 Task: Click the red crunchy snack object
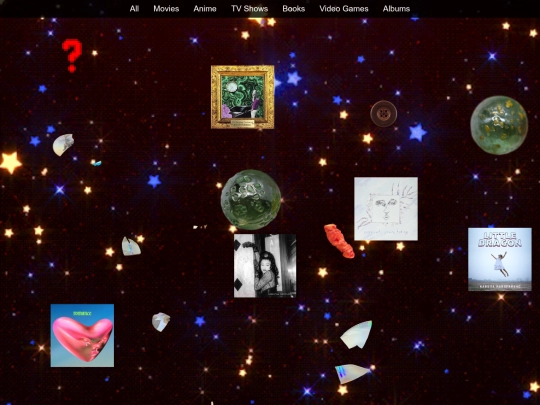click(x=339, y=241)
